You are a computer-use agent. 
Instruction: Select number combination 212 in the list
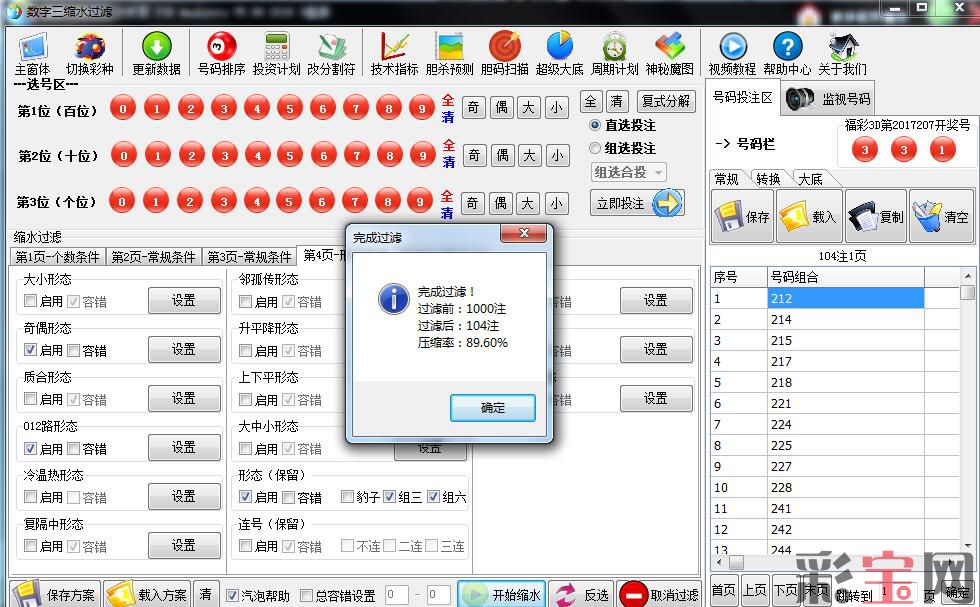tap(781, 298)
